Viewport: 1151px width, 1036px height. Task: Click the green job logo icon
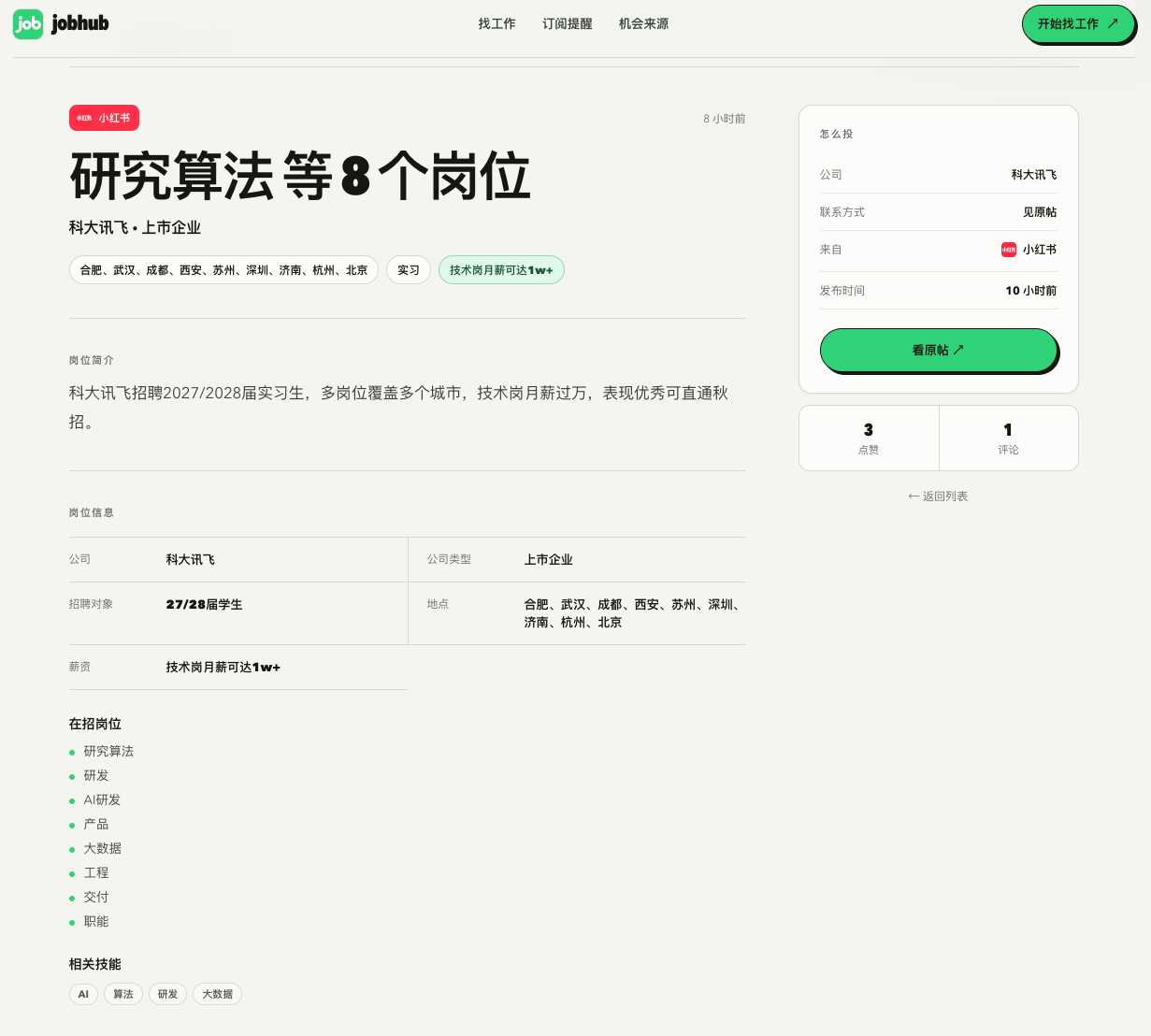point(28,23)
